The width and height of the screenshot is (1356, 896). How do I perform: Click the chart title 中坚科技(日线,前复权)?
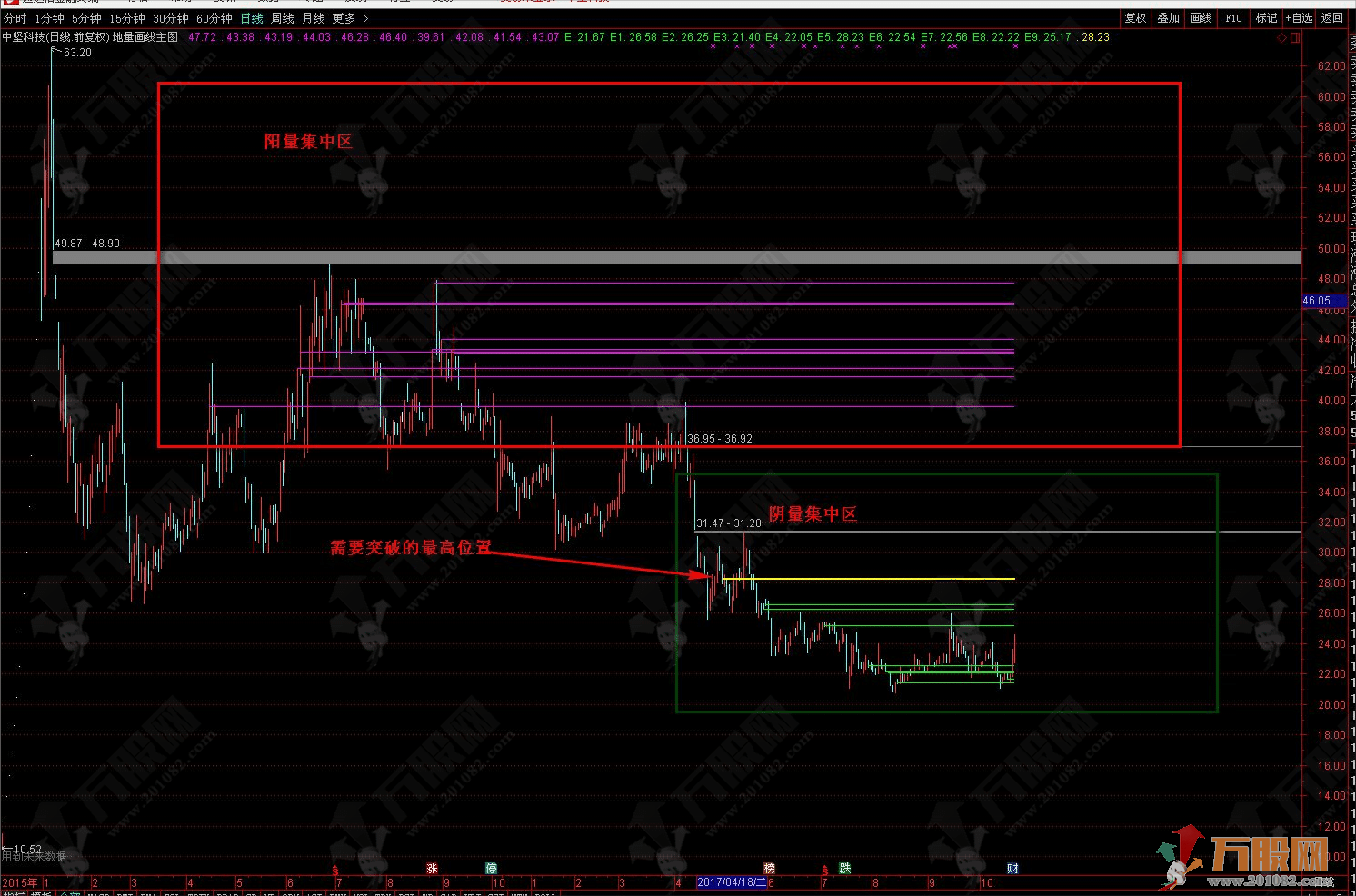[x=55, y=37]
